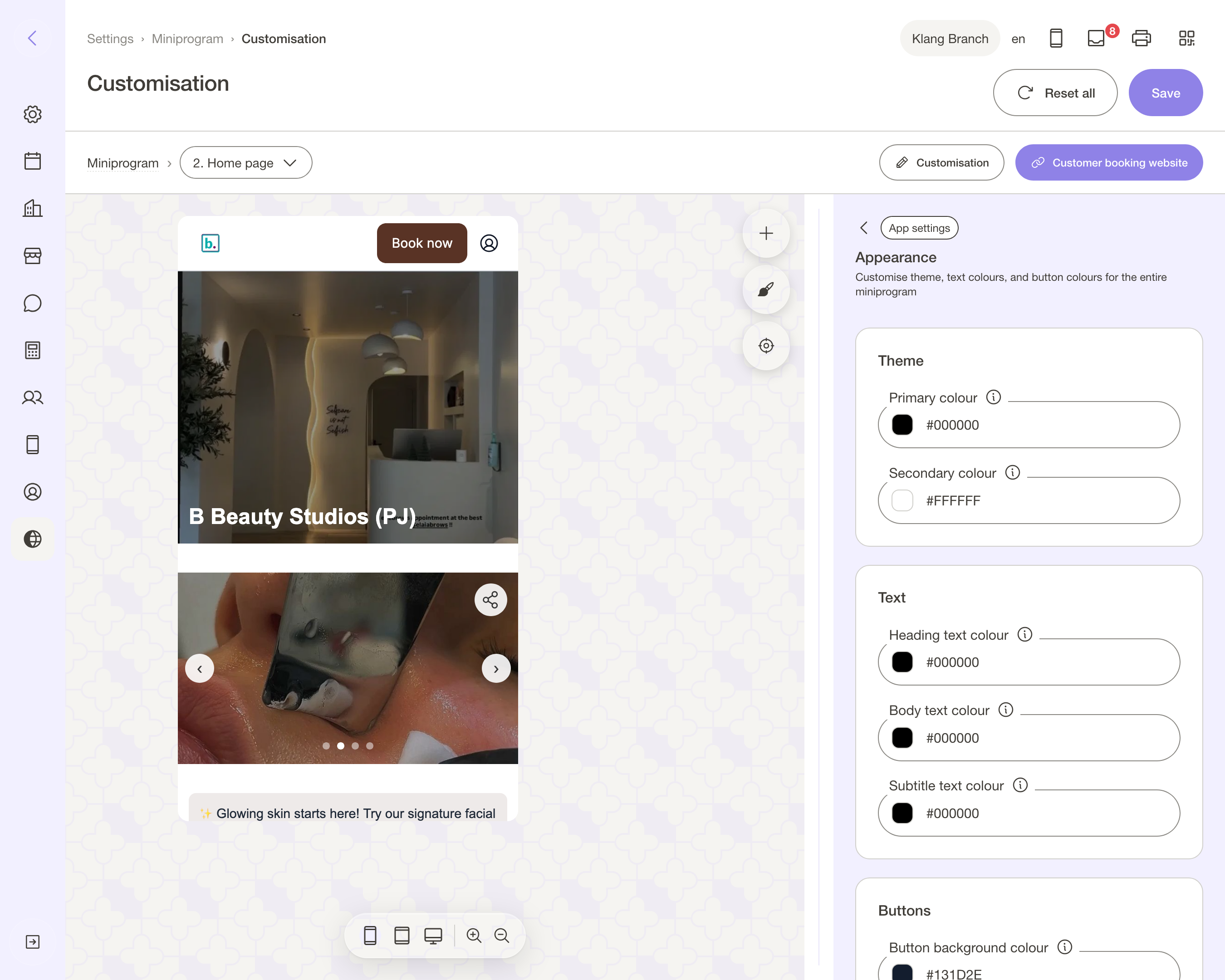Go to previous carousel slide
Image resolution: width=1225 pixels, height=980 pixels.
tap(200, 669)
